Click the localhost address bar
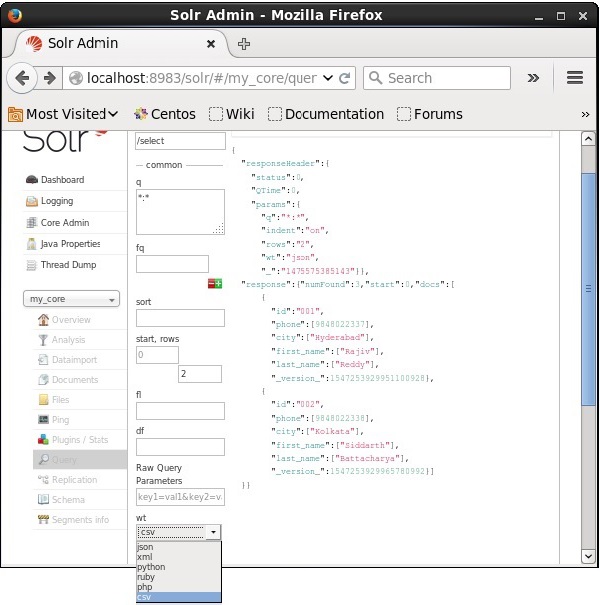The height and width of the screenshot is (605, 600). [x=201, y=78]
